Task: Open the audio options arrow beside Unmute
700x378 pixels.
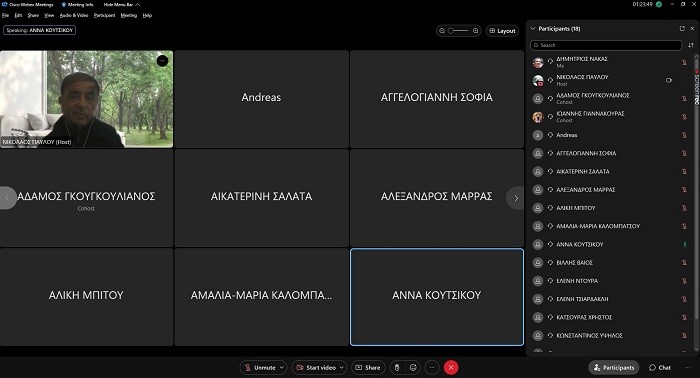Action: (282, 367)
